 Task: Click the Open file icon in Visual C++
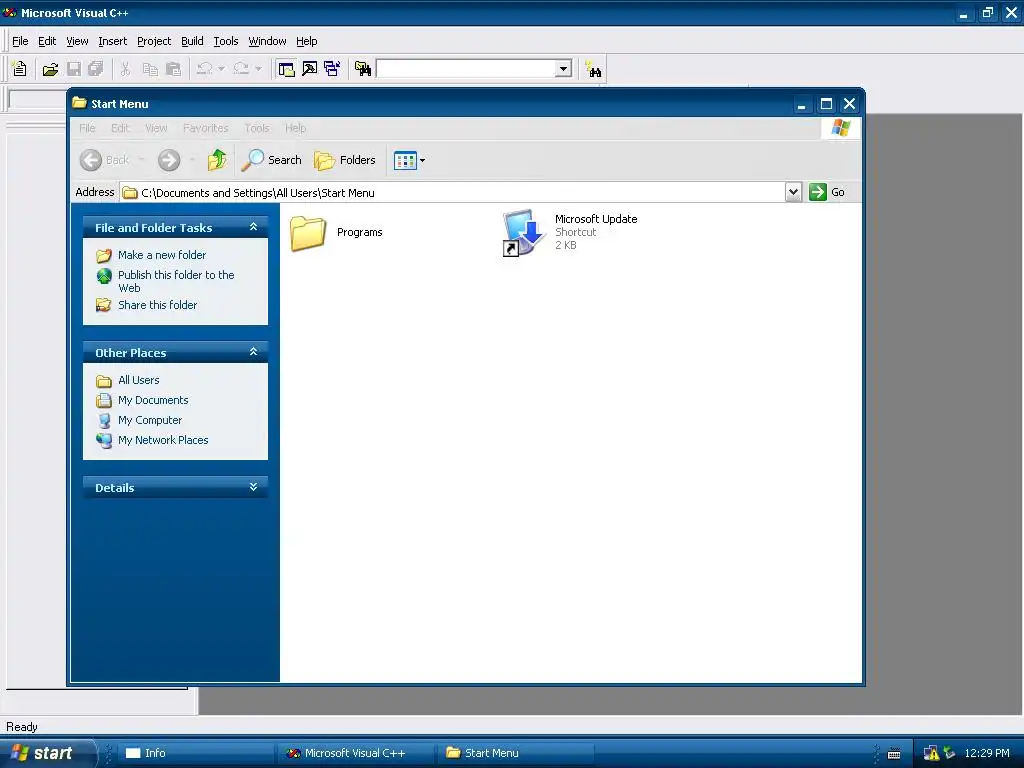(x=50, y=69)
